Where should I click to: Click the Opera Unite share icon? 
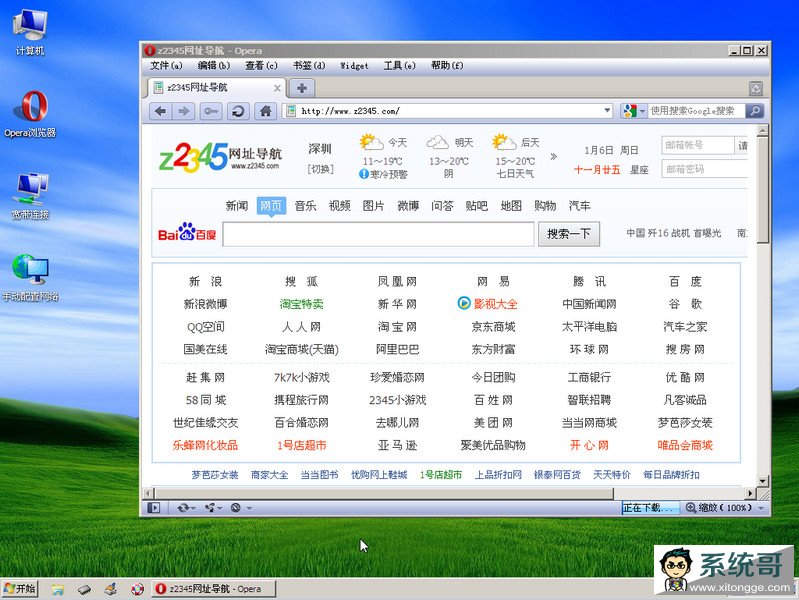click(x=209, y=508)
